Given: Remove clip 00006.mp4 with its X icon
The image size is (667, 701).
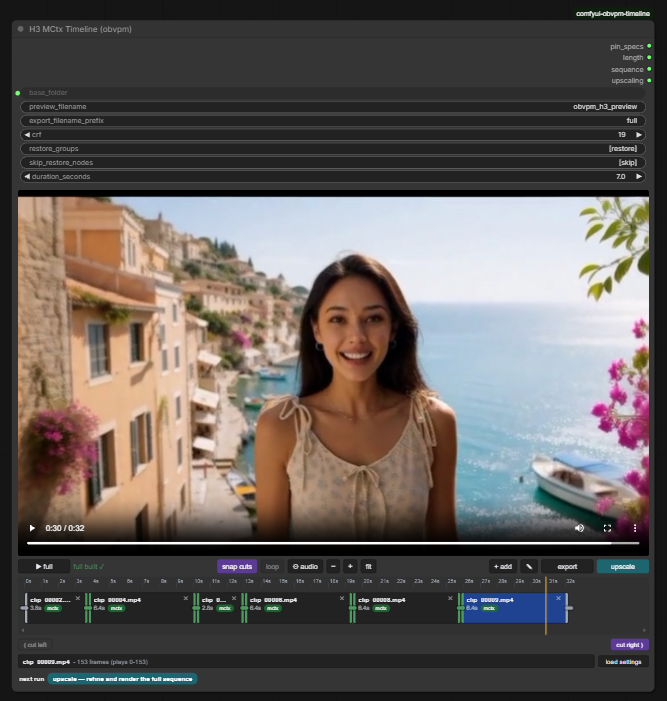Looking at the screenshot, I should pyautogui.click(x=342, y=598).
